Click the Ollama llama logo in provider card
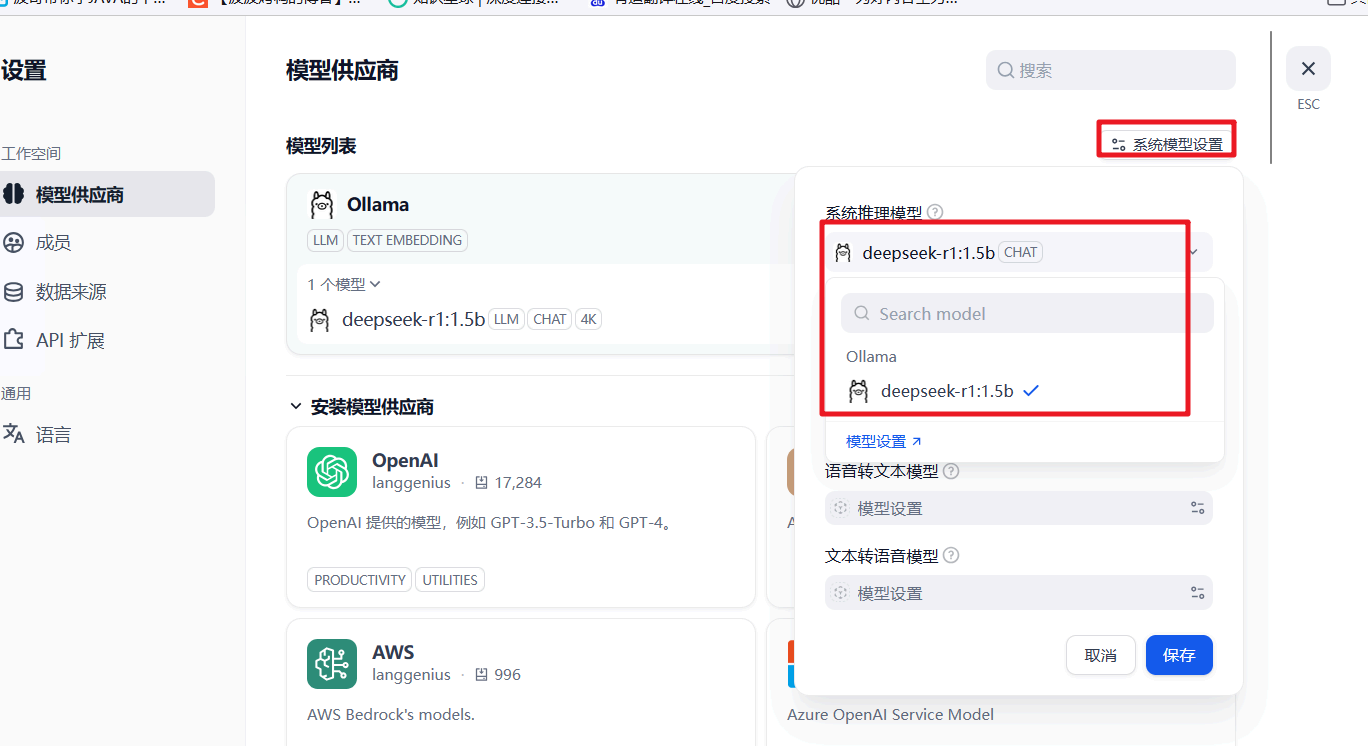 coord(321,204)
